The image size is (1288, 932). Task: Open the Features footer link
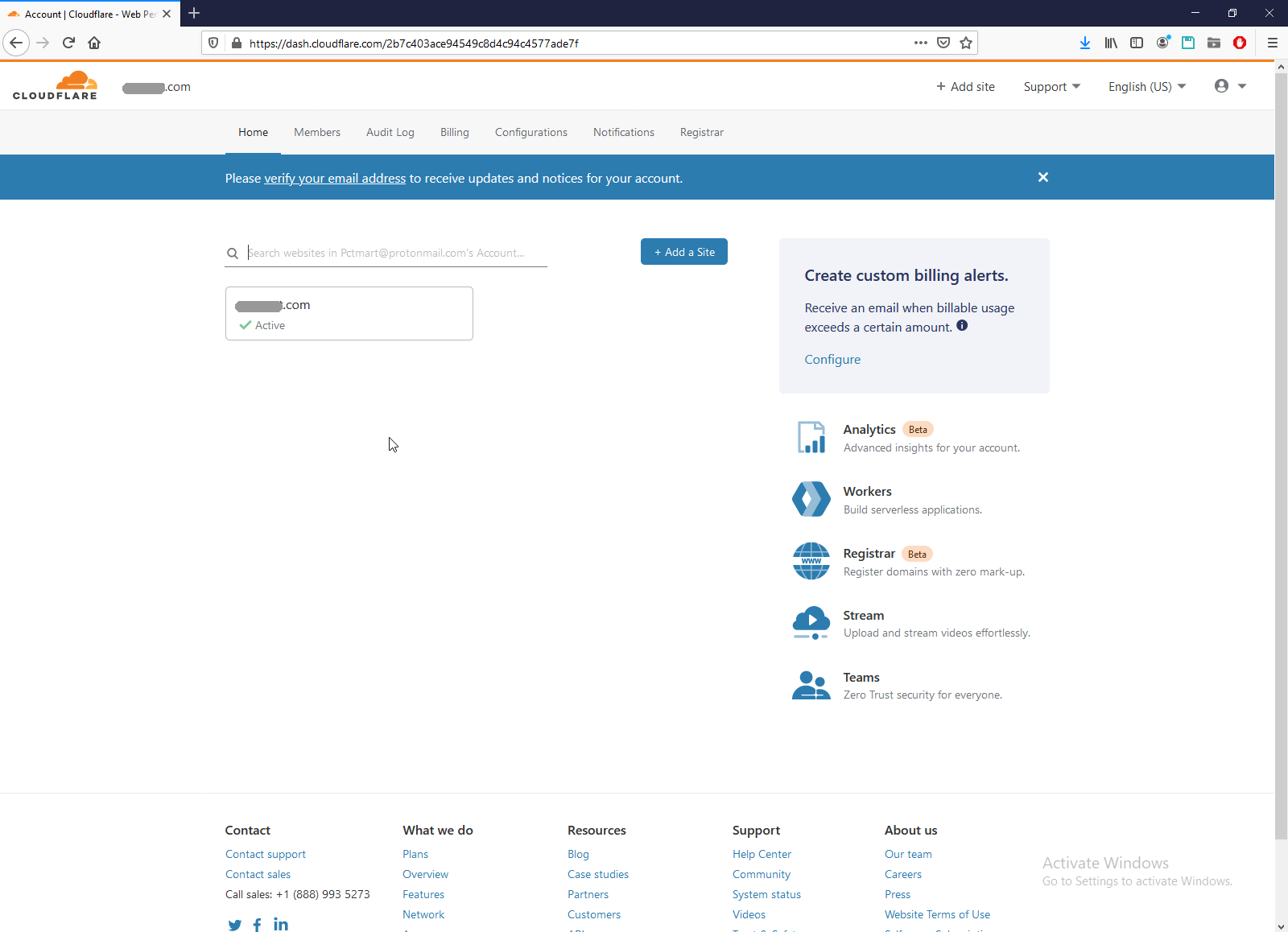tap(423, 894)
